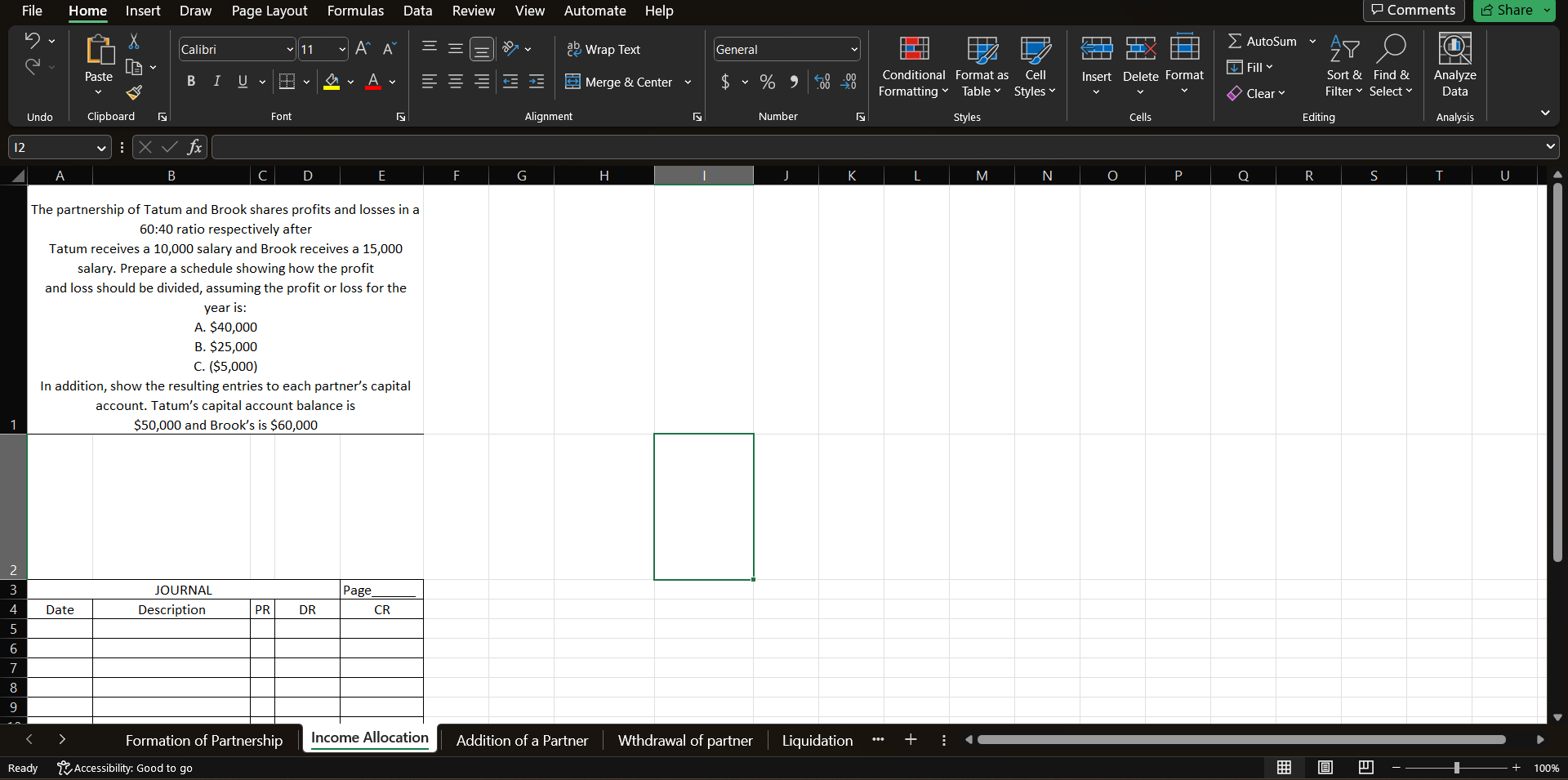
Task: Toggle Italic formatting
Action: point(217,82)
